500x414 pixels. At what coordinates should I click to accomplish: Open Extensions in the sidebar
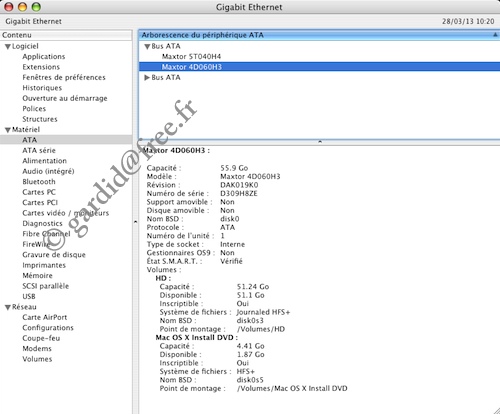click(x=41, y=67)
